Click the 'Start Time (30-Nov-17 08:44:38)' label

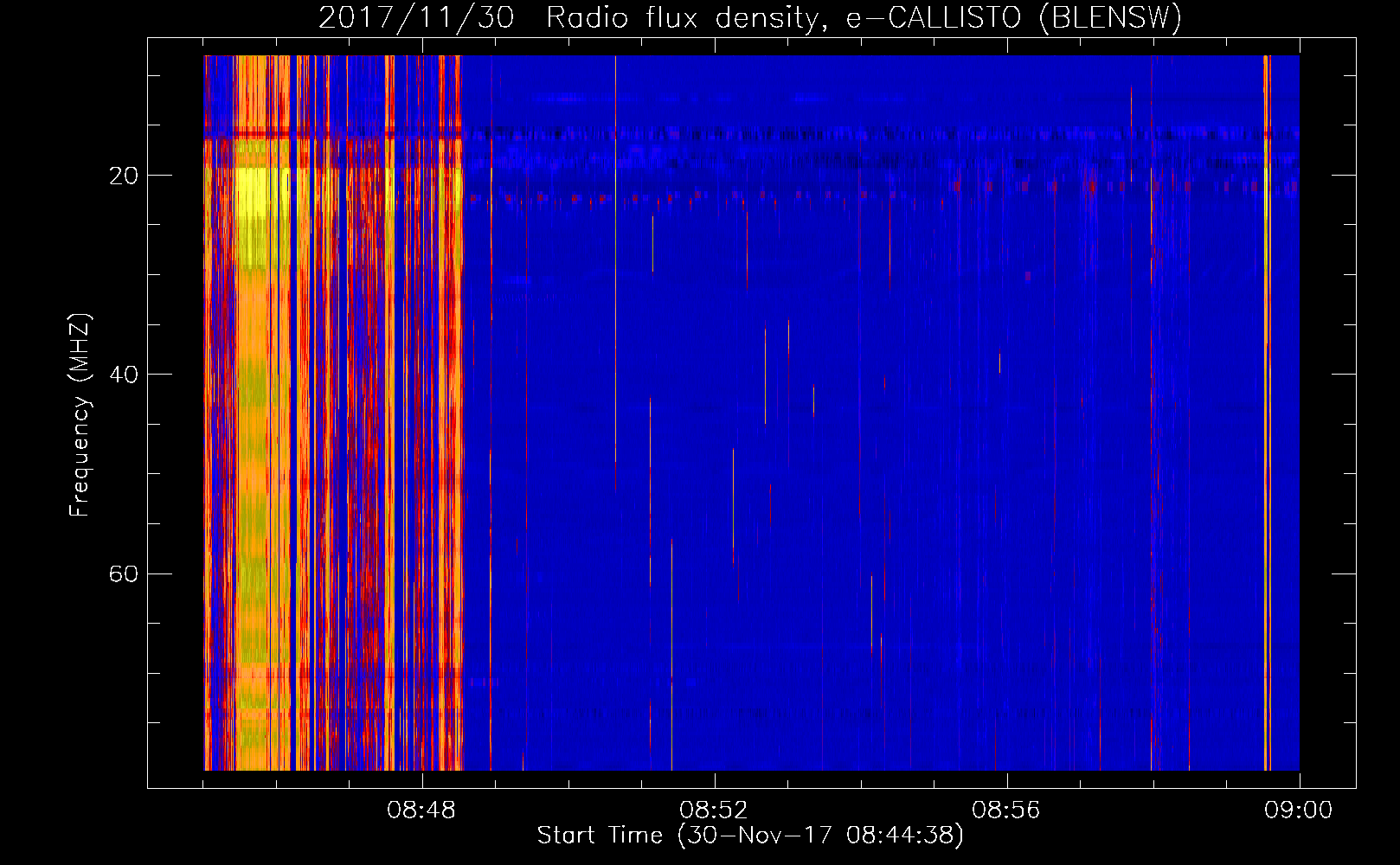pos(750,836)
